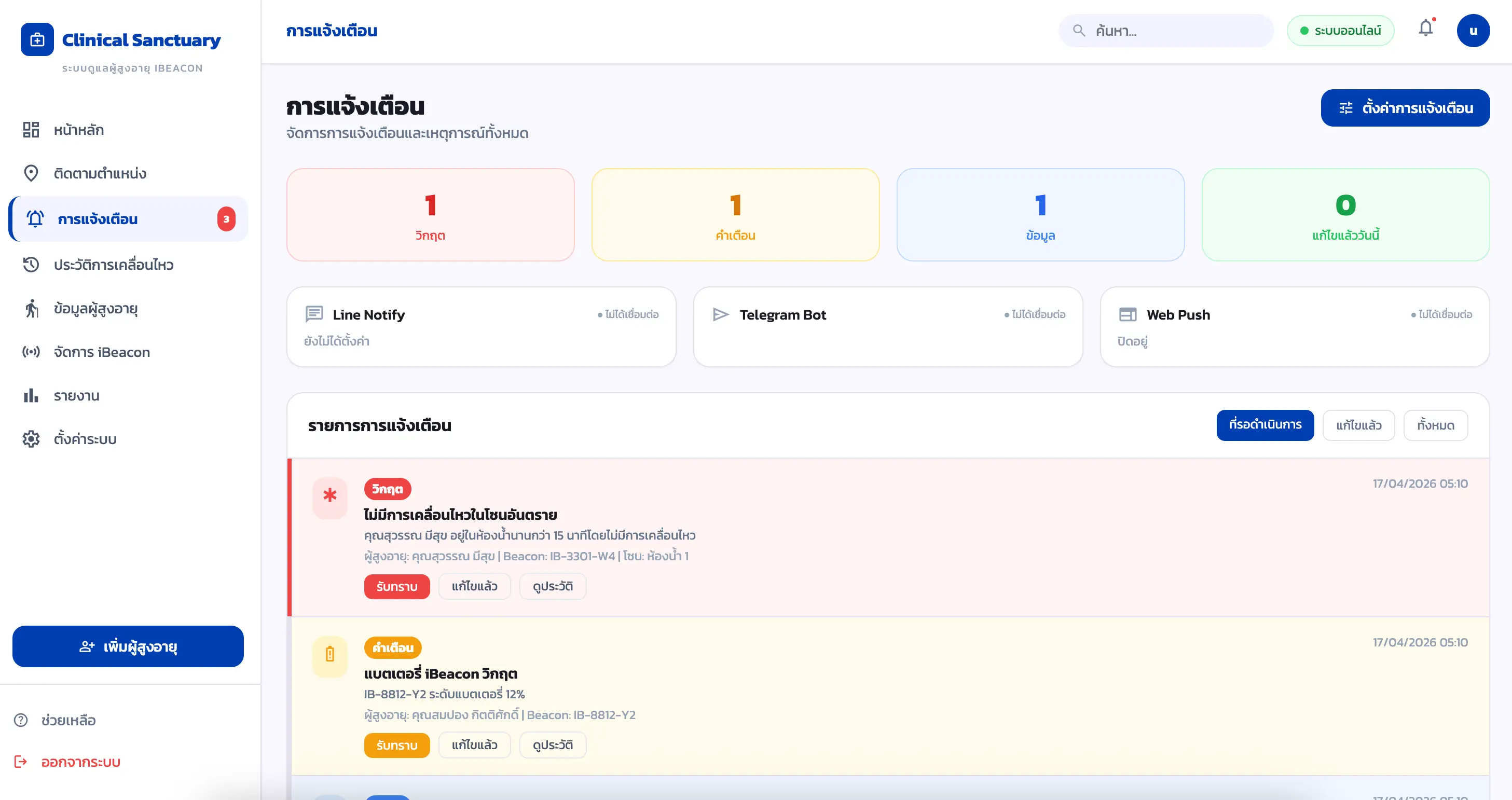1512x800 pixels.
Task: Open the หน้าหลัก dashboard icon
Action: 31,130
